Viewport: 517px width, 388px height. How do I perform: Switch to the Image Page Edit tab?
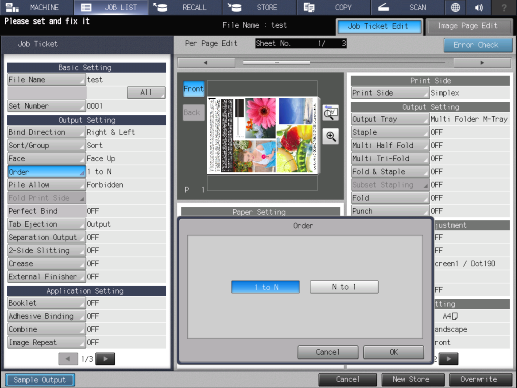tap(468, 26)
